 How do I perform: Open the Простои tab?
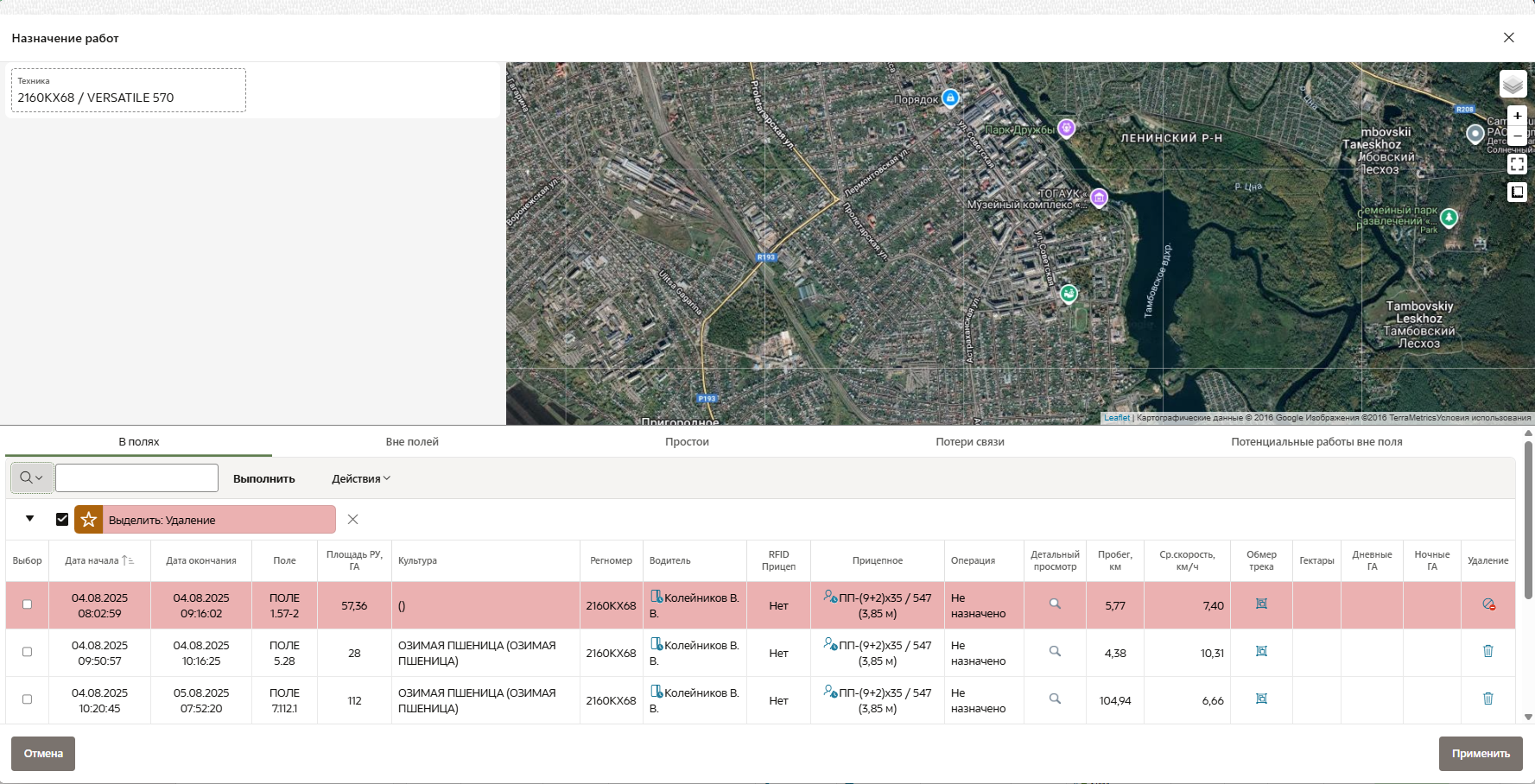coord(687,442)
